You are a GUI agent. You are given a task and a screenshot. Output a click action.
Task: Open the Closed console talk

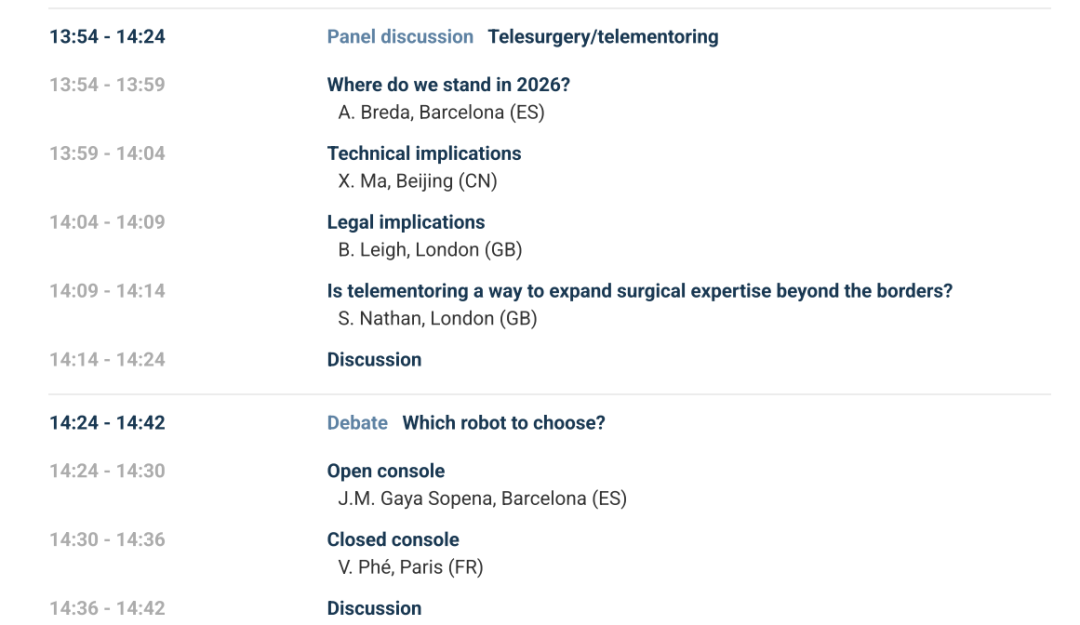coord(393,540)
